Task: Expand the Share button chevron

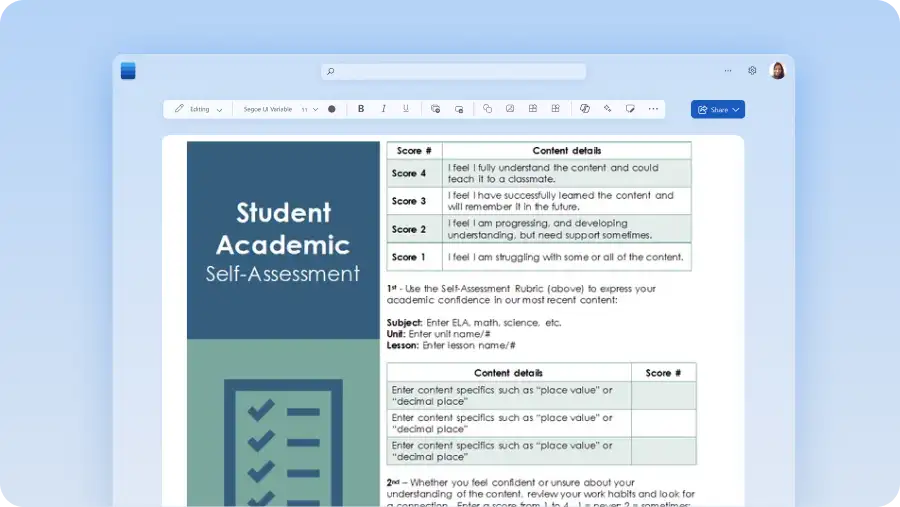Action: 736,110
